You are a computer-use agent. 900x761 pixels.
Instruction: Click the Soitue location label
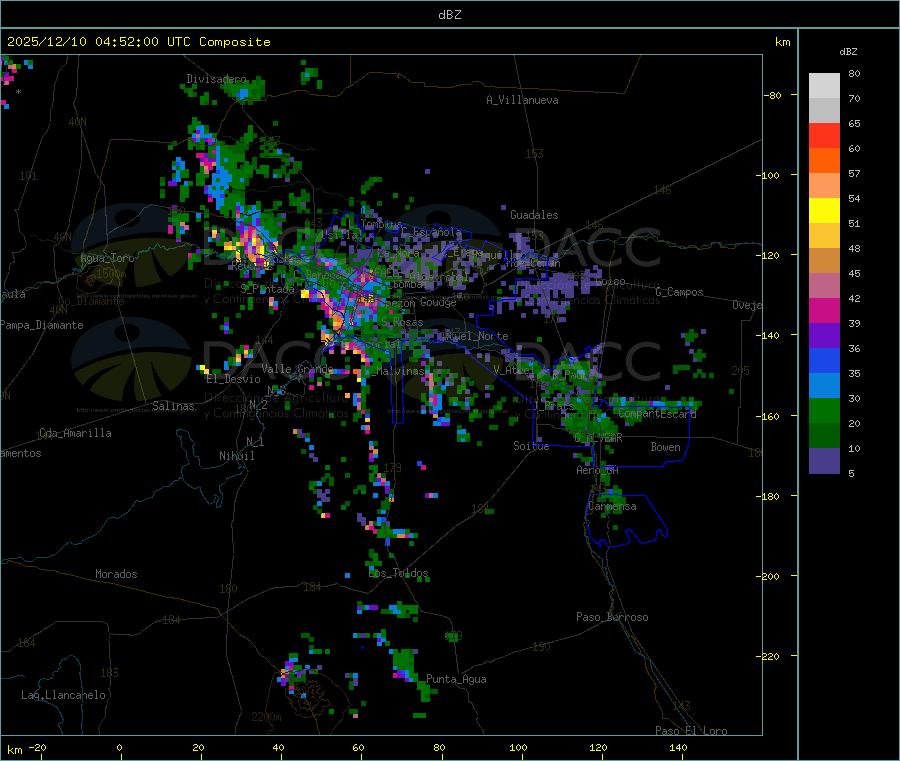tap(531, 446)
